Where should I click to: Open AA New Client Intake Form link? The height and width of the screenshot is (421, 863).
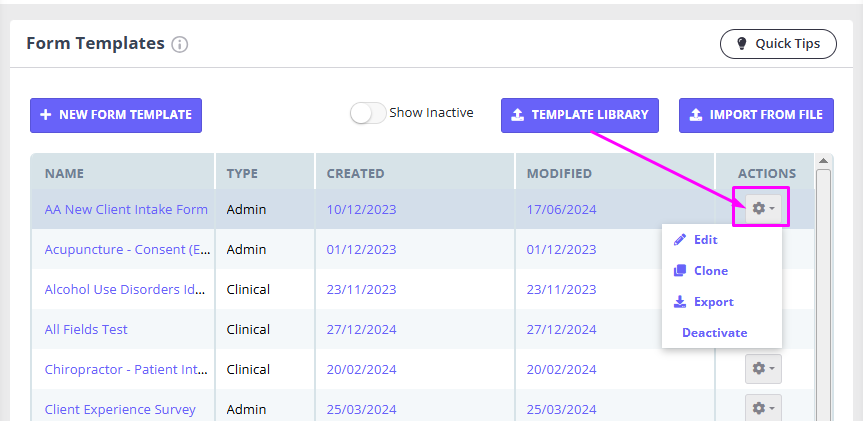(126, 210)
